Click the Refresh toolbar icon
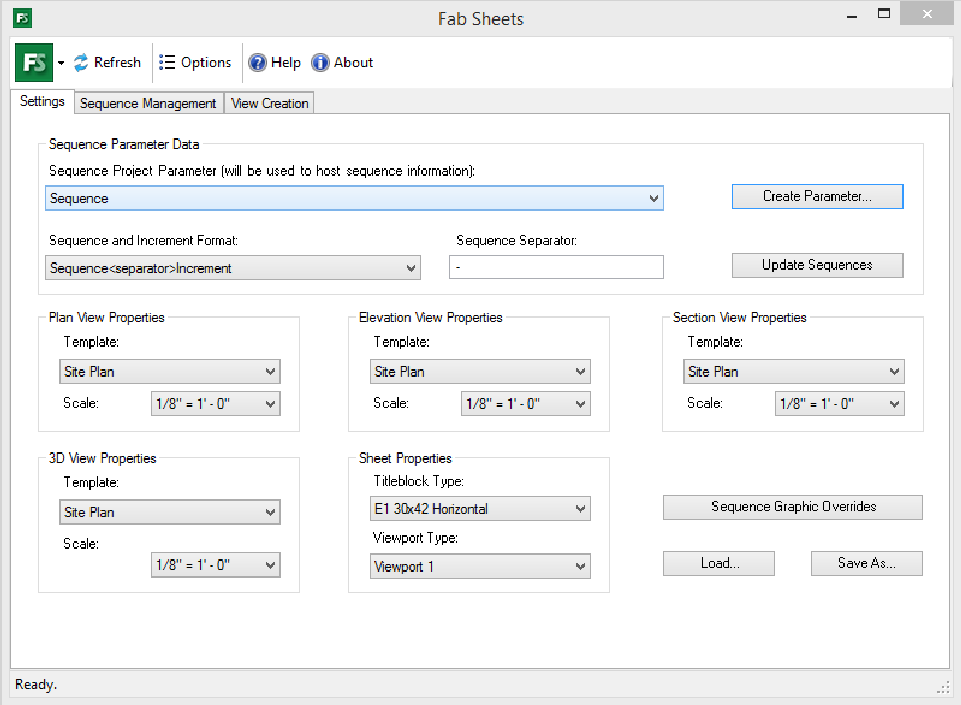961x705 pixels. (82, 63)
